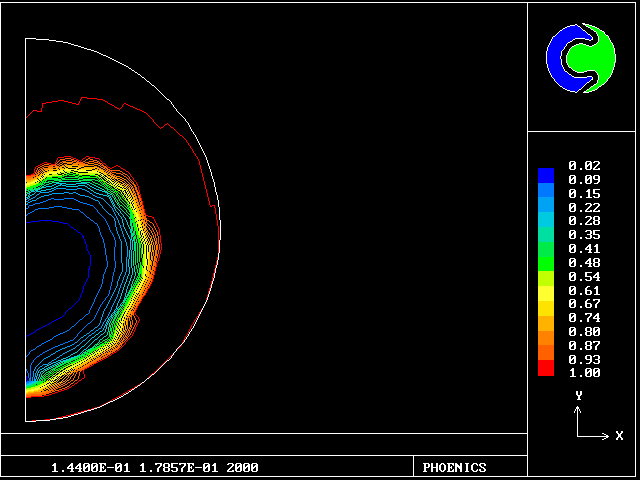This screenshot has width=640, height=480.
Task: Click the 0.93 legend value label
Action: (x=582, y=359)
